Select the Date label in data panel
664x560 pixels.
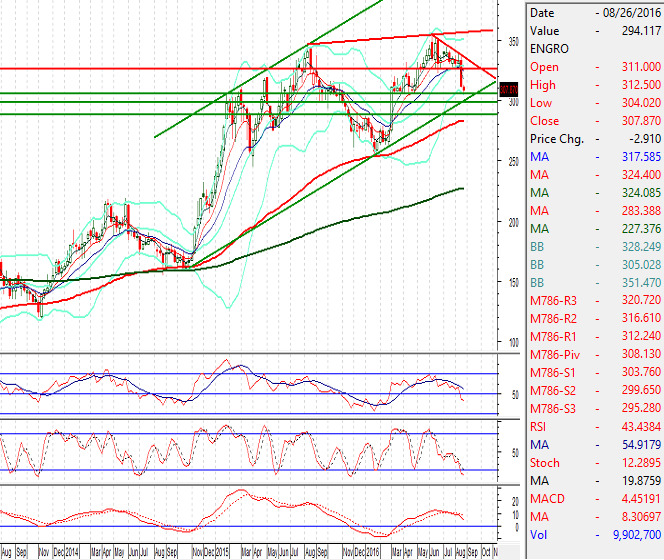coord(542,13)
